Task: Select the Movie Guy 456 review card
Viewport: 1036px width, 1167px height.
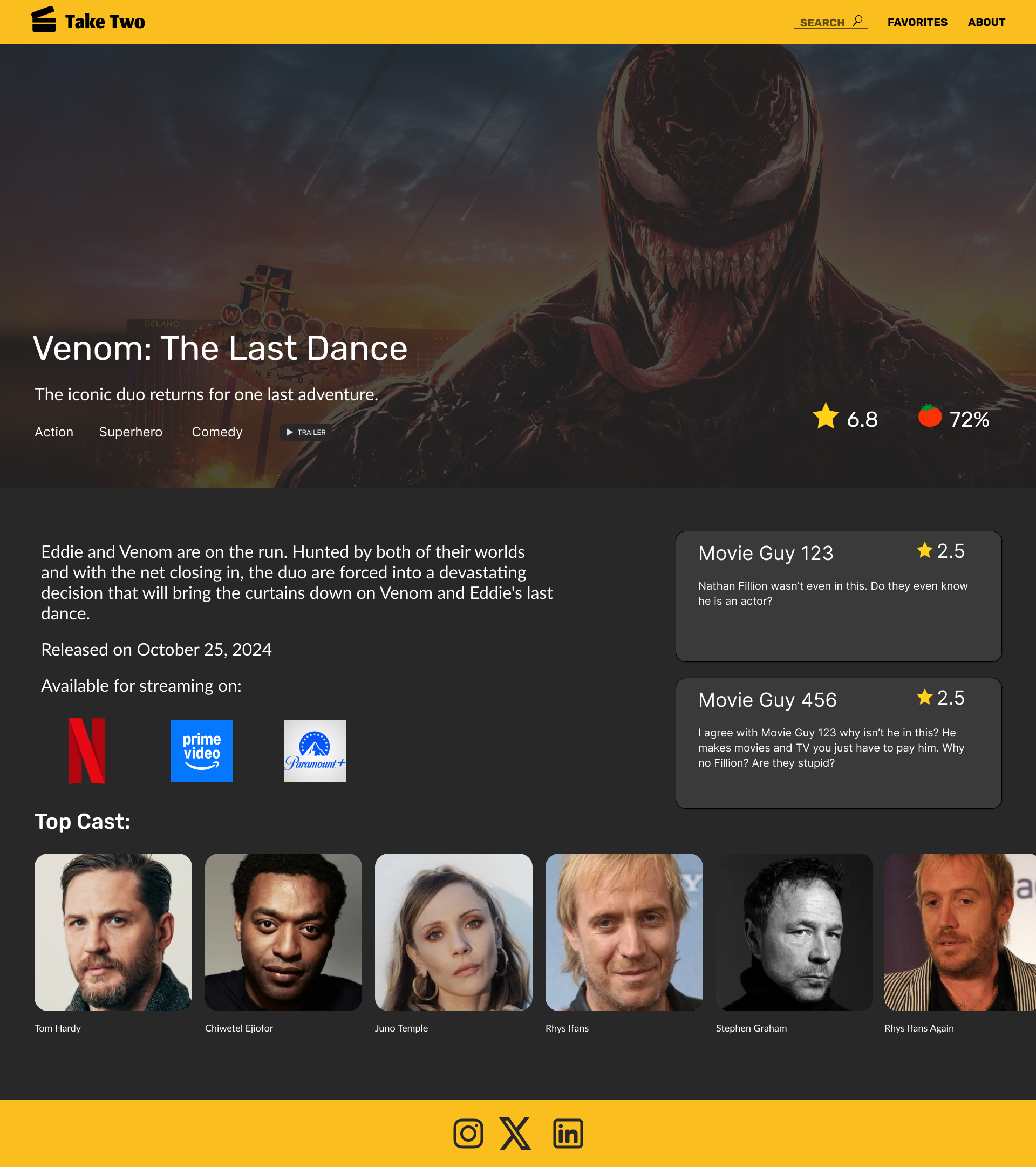Action: pos(839,742)
